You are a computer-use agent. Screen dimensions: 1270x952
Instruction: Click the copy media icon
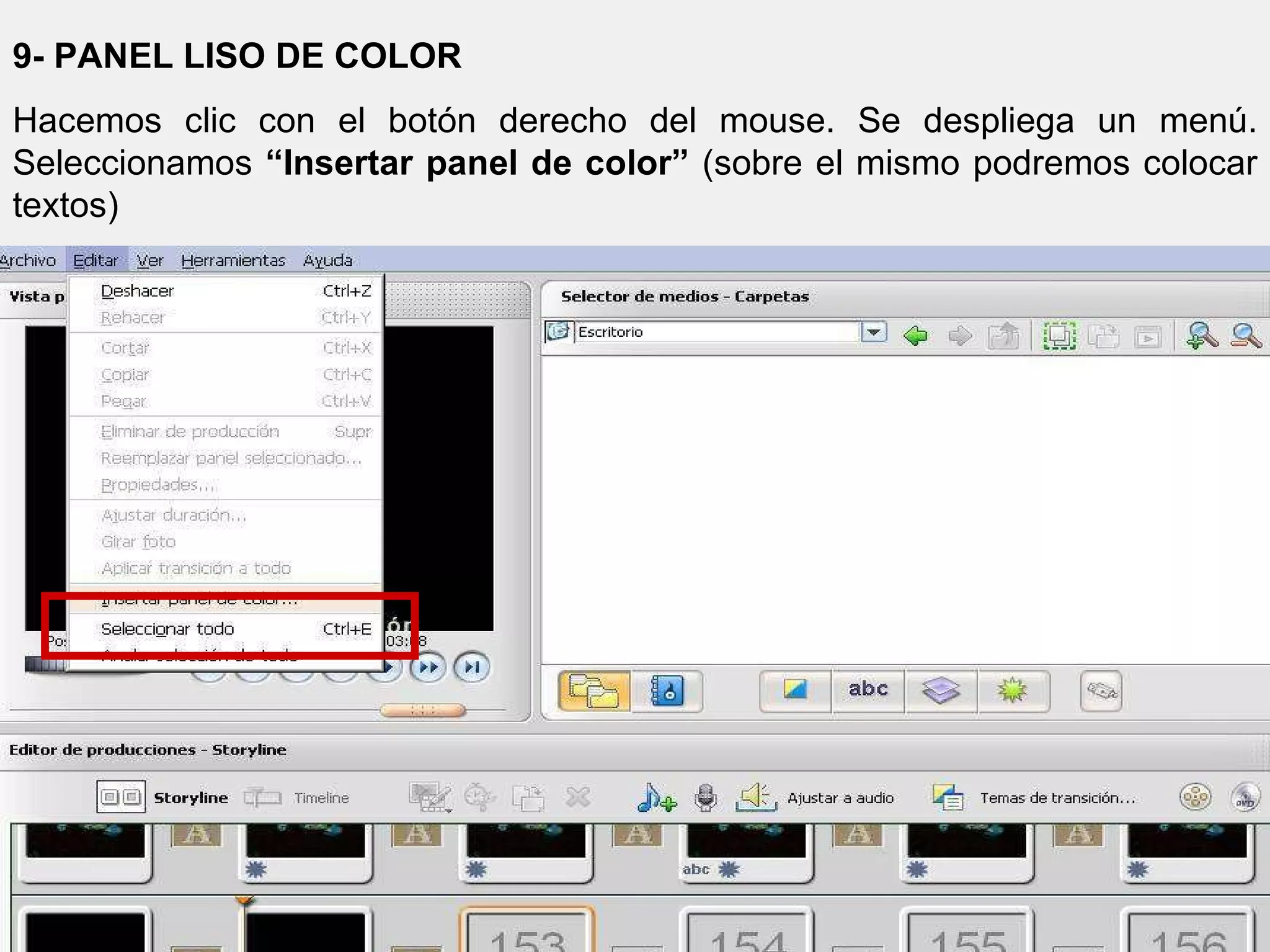click(x=1103, y=336)
